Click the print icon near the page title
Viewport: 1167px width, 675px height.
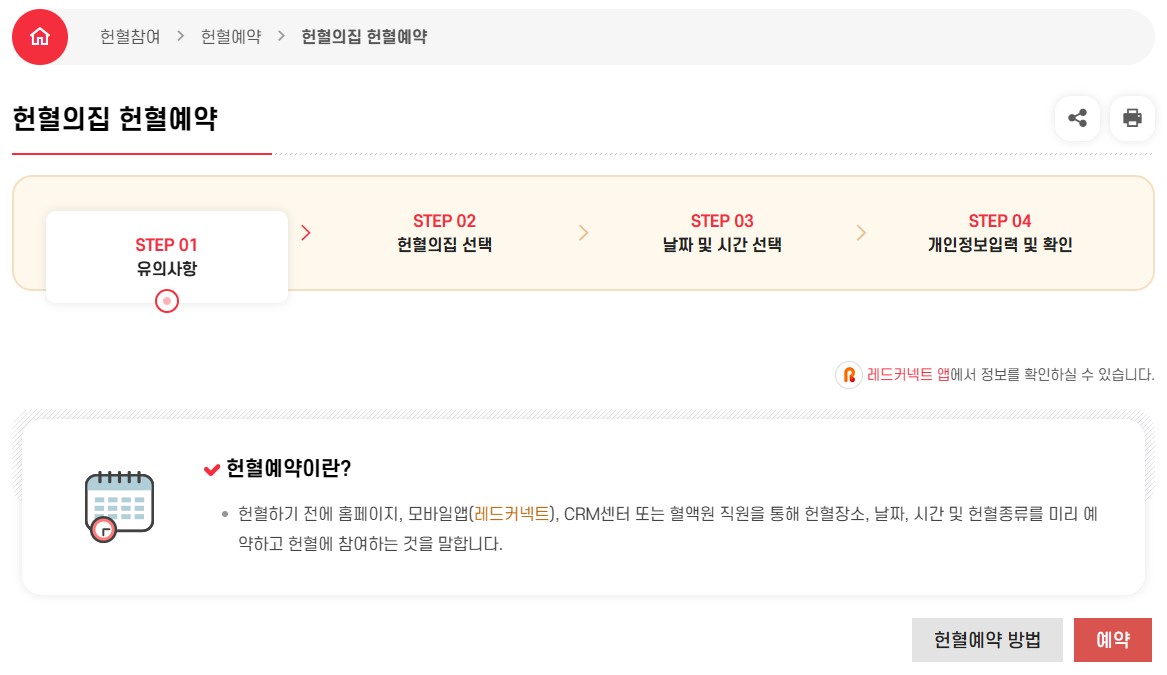click(1132, 118)
